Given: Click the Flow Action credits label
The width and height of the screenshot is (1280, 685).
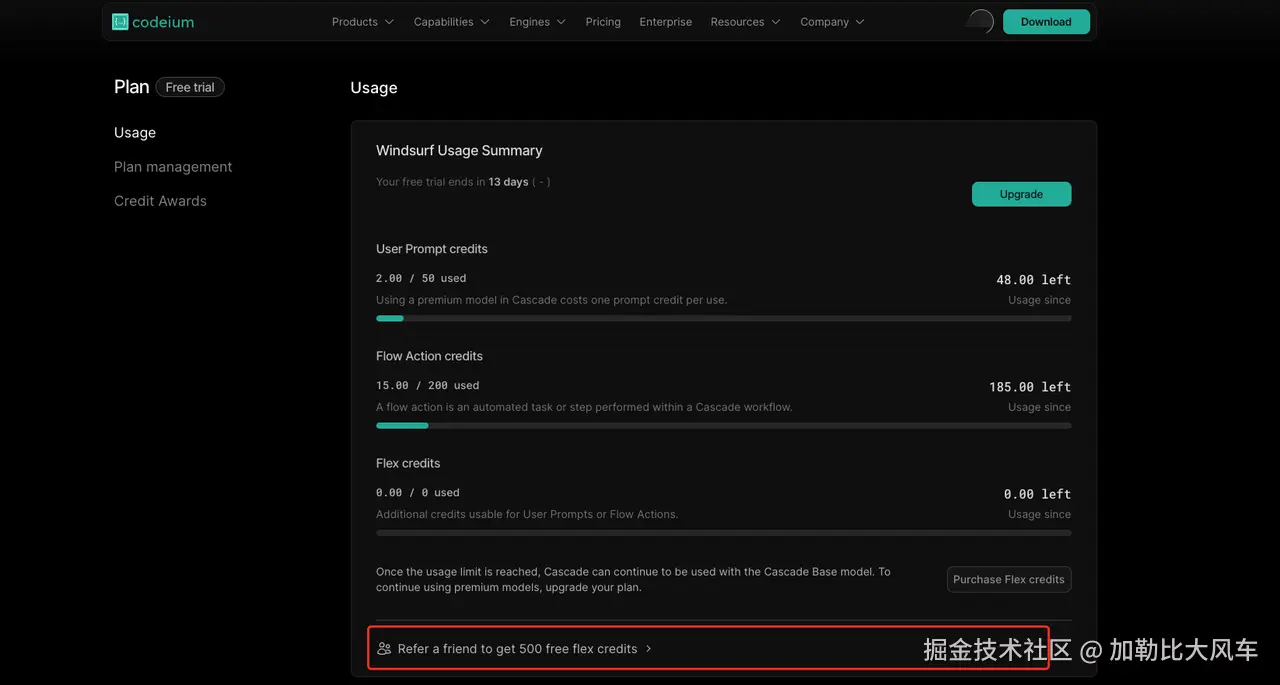Looking at the screenshot, I should pos(429,356).
